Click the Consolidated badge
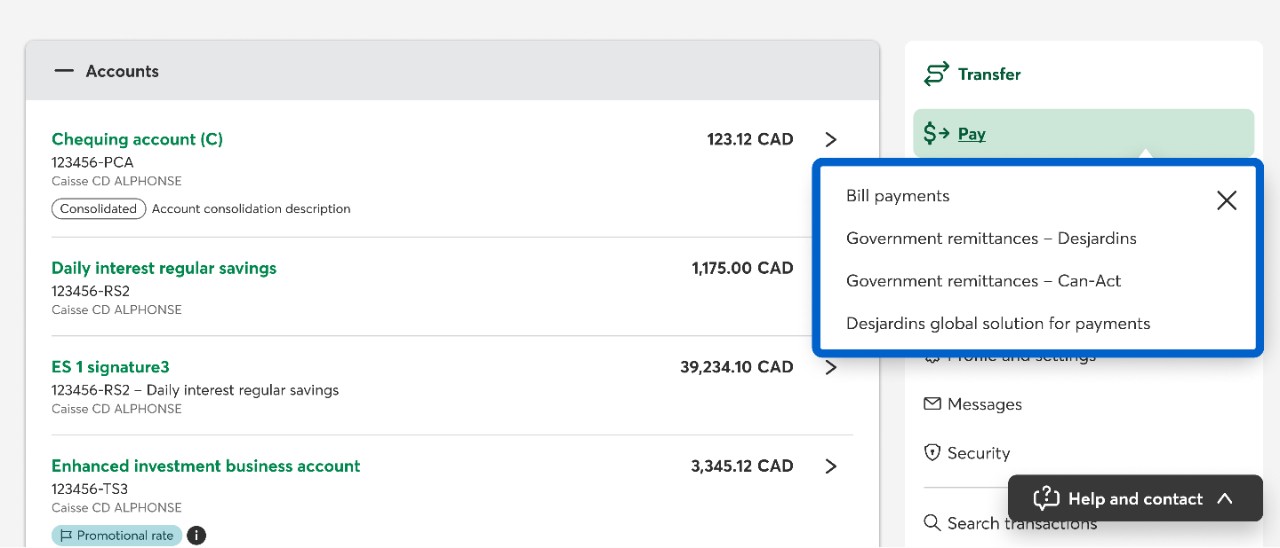Image resolution: width=1280 pixels, height=548 pixels. click(98, 209)
